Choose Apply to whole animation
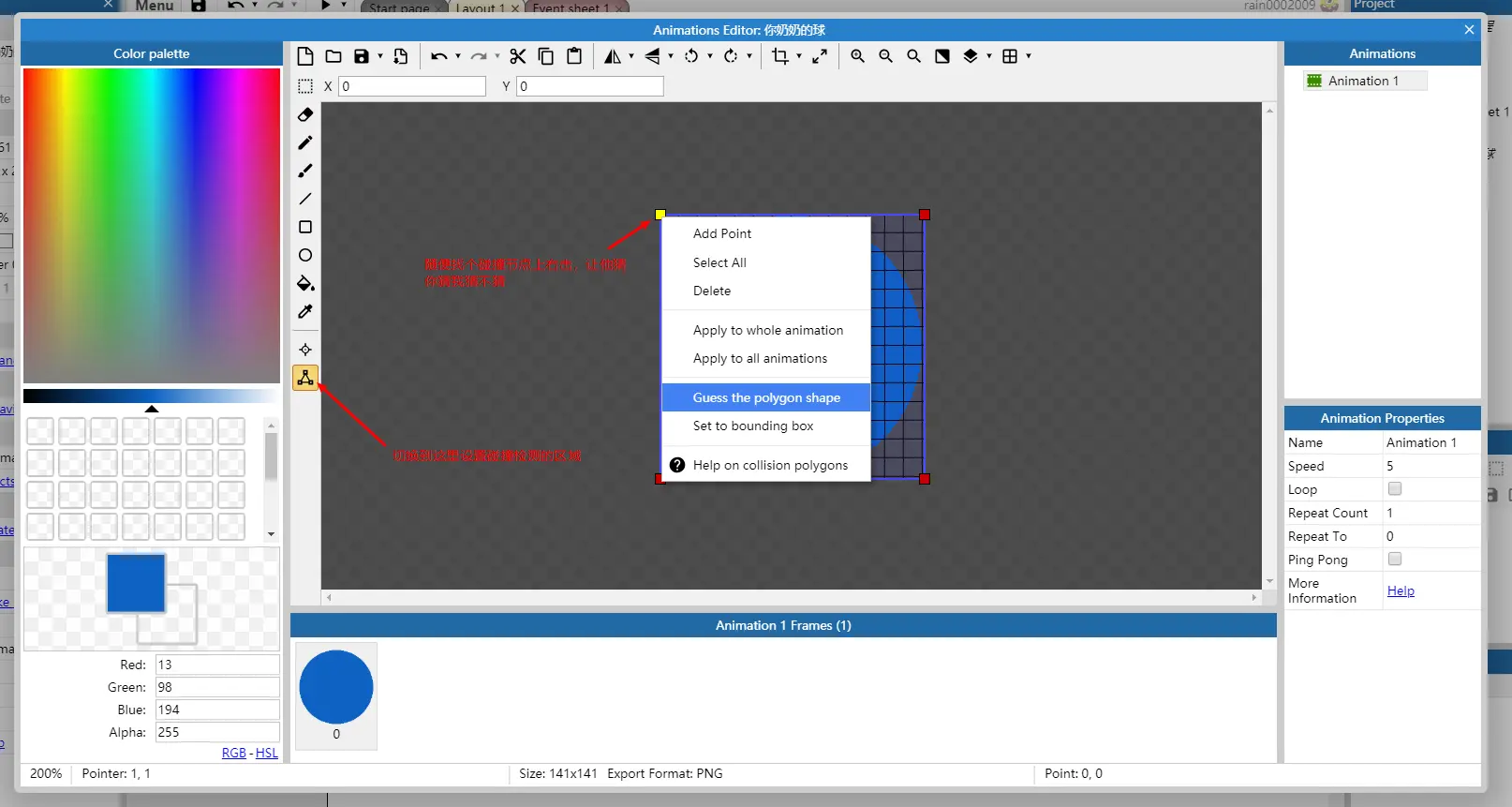 point(766,330)
